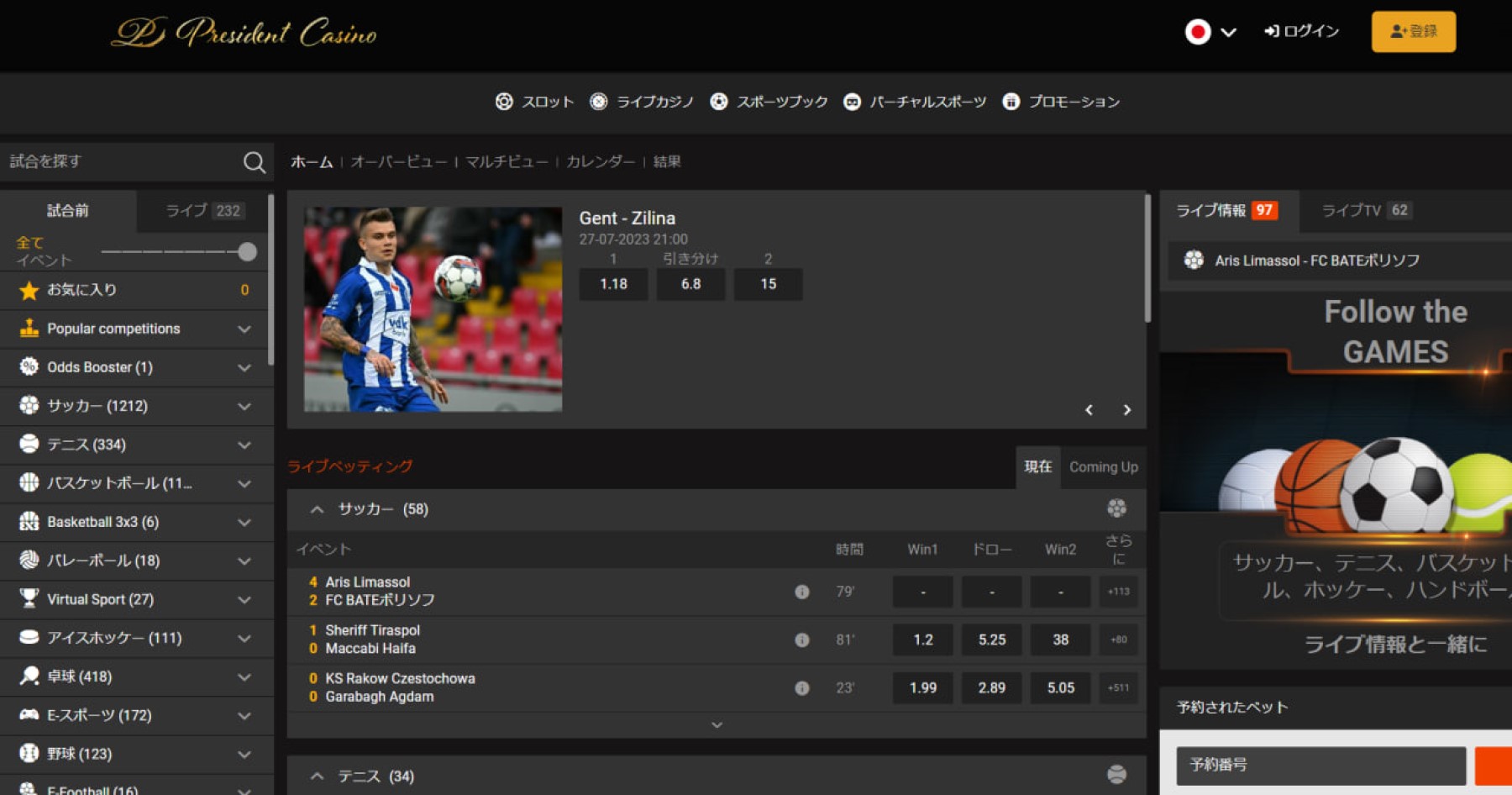The width and height of the screenshot is (1512, 795).
Task: Expand the サッカー (1212) chevron
Action: (x=244, y=407)
